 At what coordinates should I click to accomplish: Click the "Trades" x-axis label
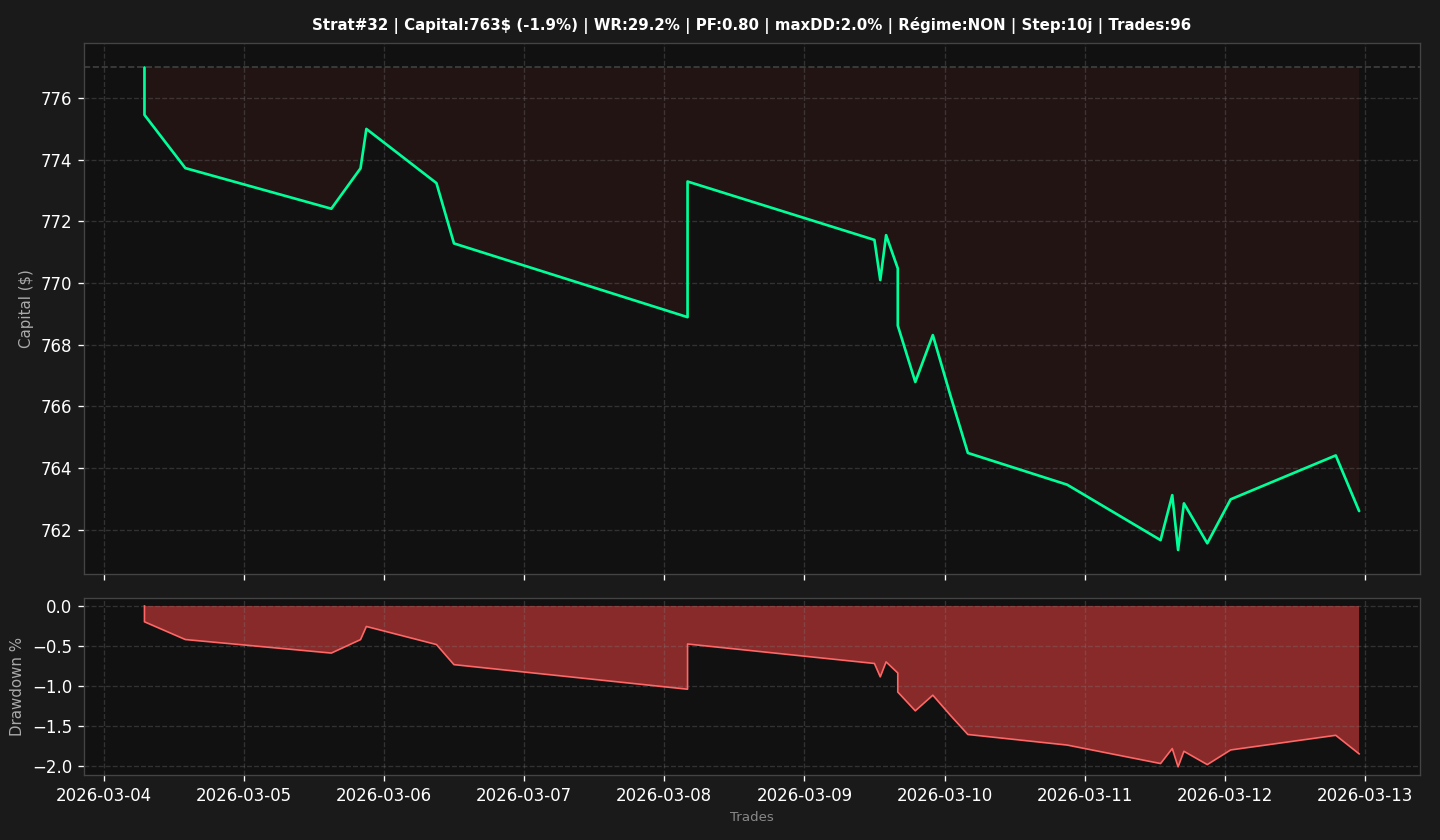tap(752, 817)
